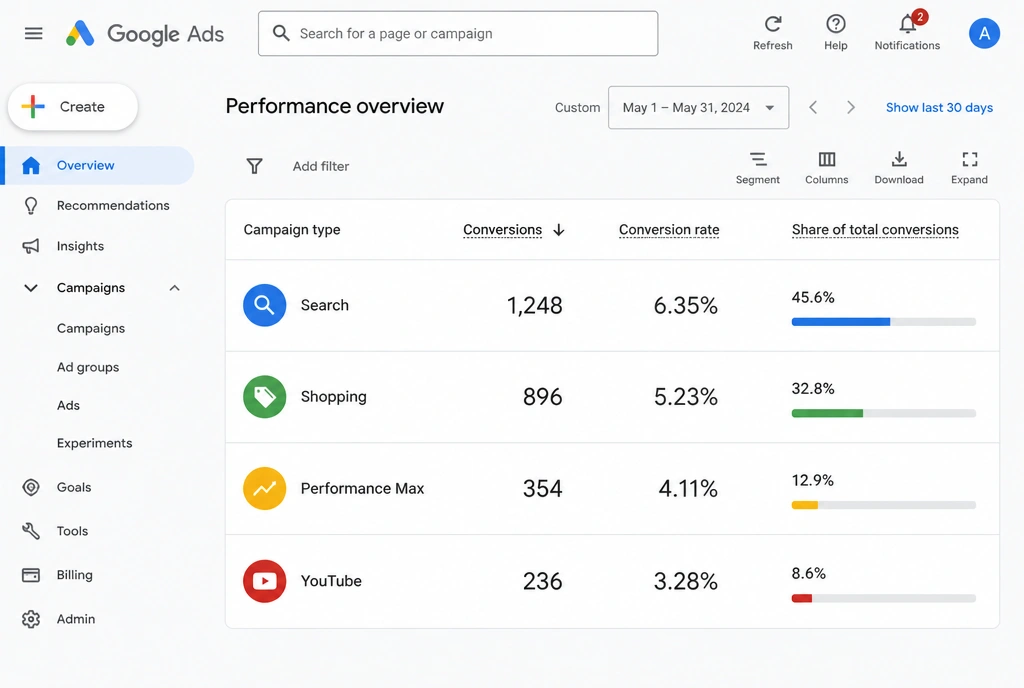Open the account avatar A
Viewport: 1024px width, 688px height.
pos(984,33)
